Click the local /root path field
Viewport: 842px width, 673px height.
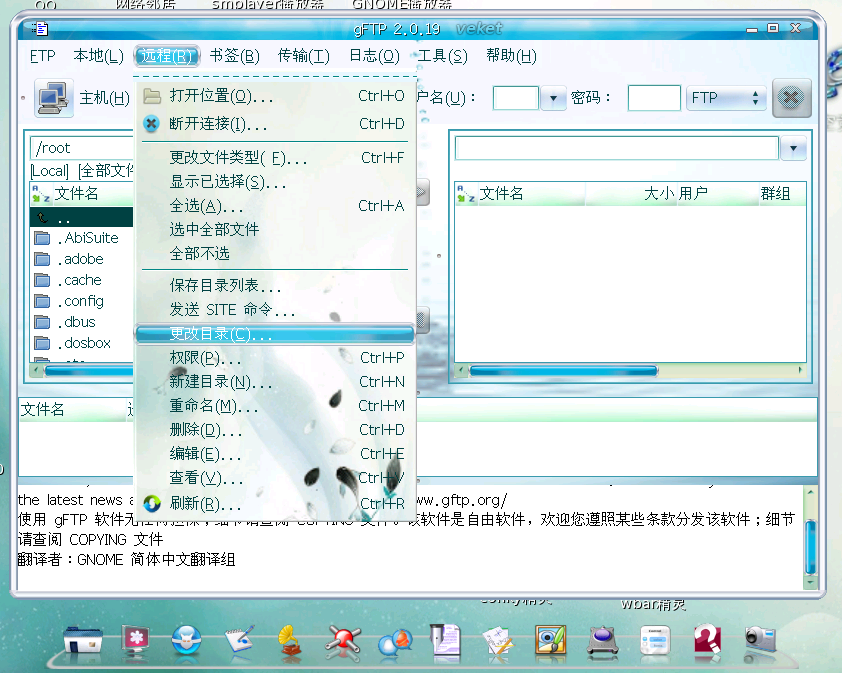pyautogui.click(x=82, y=148)
